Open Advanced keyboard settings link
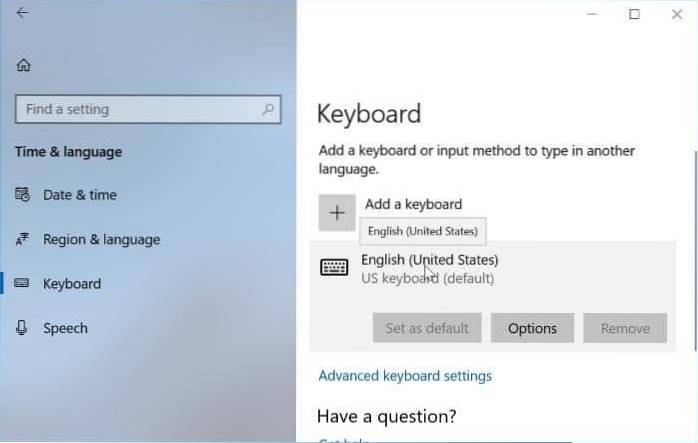Viewport: 698px width, 443px height. [x=404, y=376]
